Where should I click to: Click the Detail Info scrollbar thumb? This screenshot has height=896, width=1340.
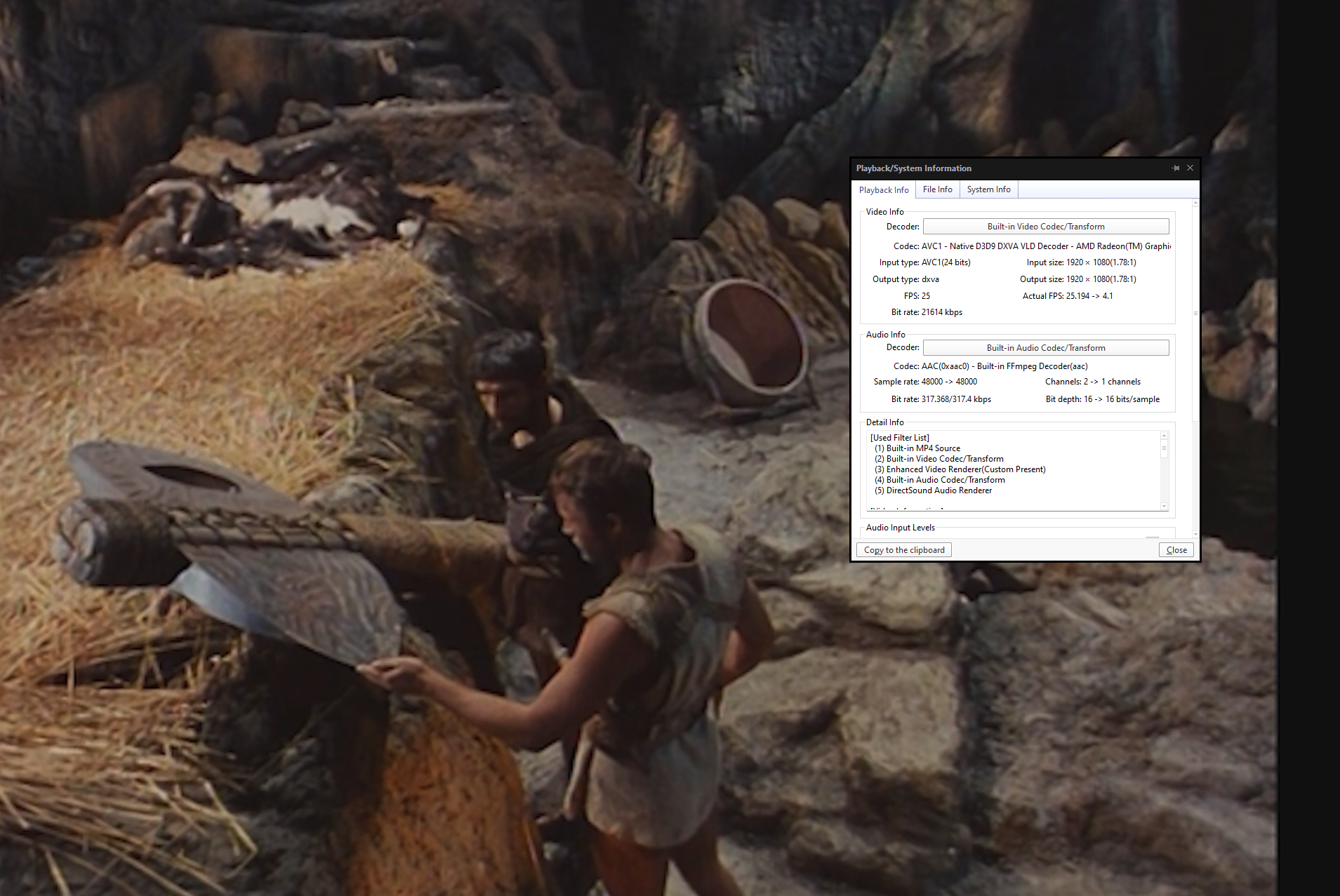pyautogui.click(x=1164, y=448)
